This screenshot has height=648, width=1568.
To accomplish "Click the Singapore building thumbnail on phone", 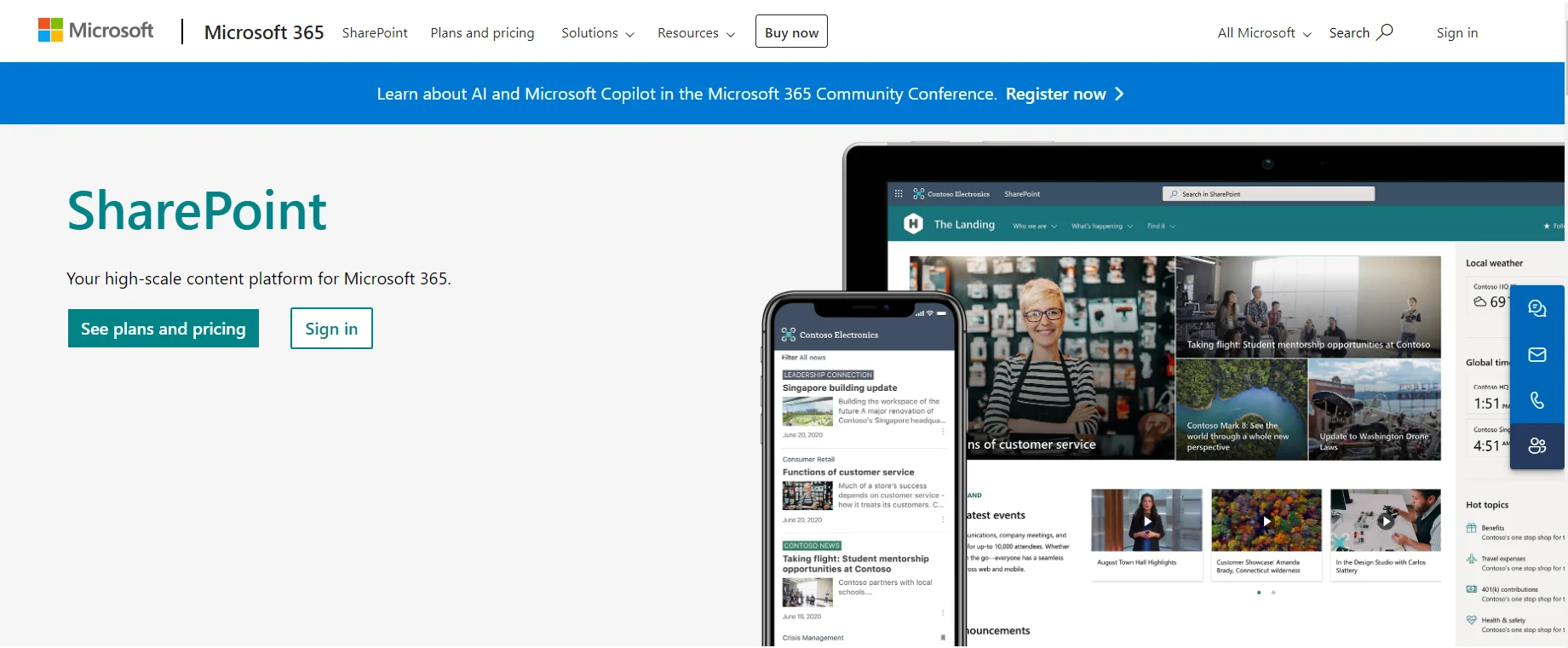I will click(x=807, y=411).
